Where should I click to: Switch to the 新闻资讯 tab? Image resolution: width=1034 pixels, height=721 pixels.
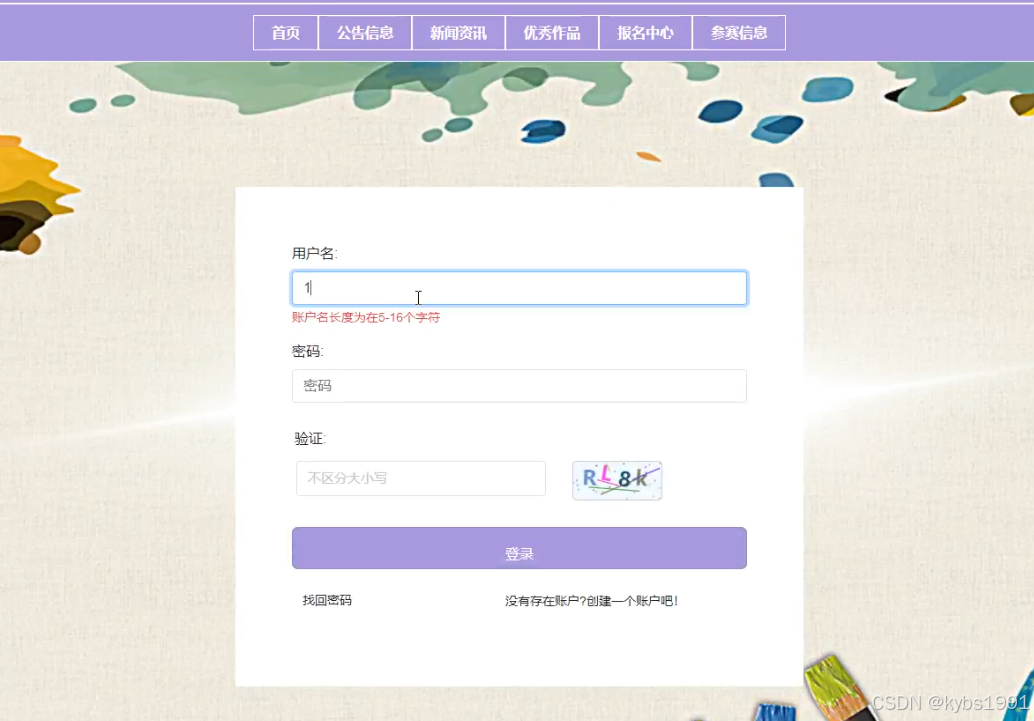(x=458, y=32)
